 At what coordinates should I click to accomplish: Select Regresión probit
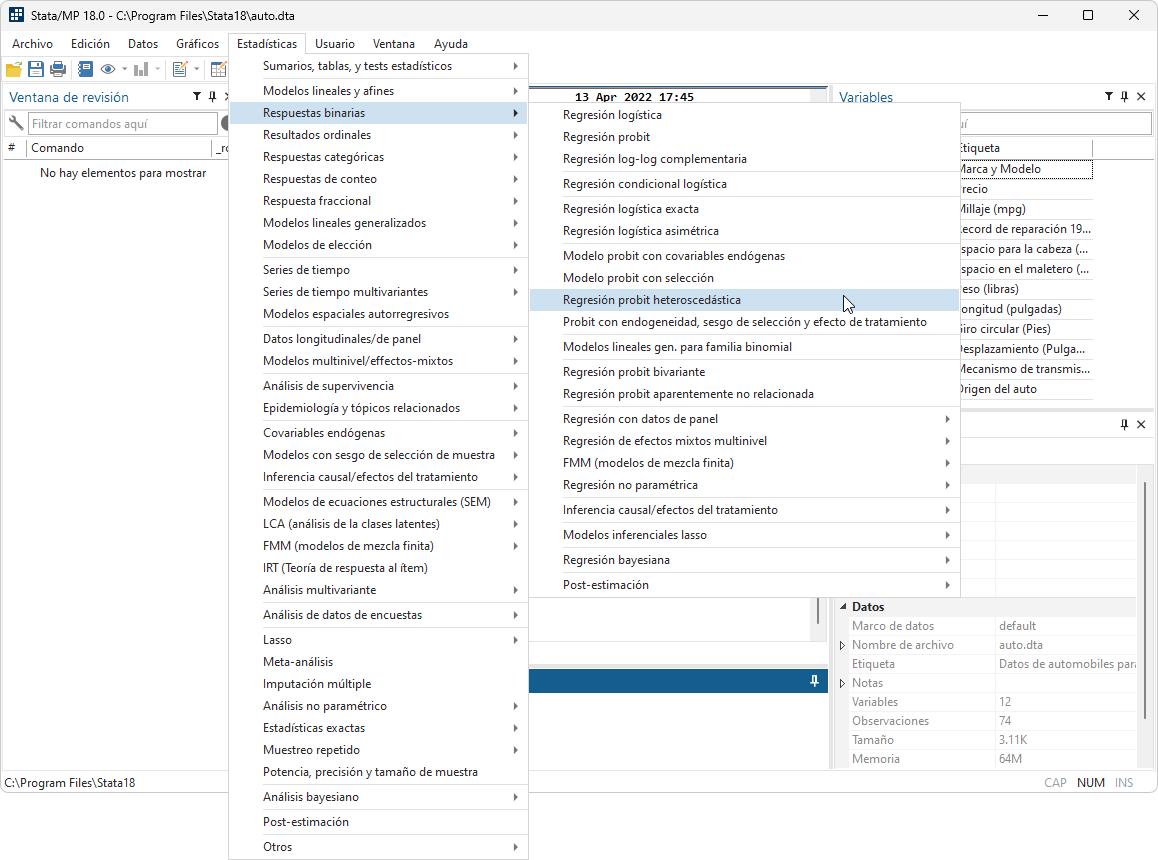coord(744,137)
